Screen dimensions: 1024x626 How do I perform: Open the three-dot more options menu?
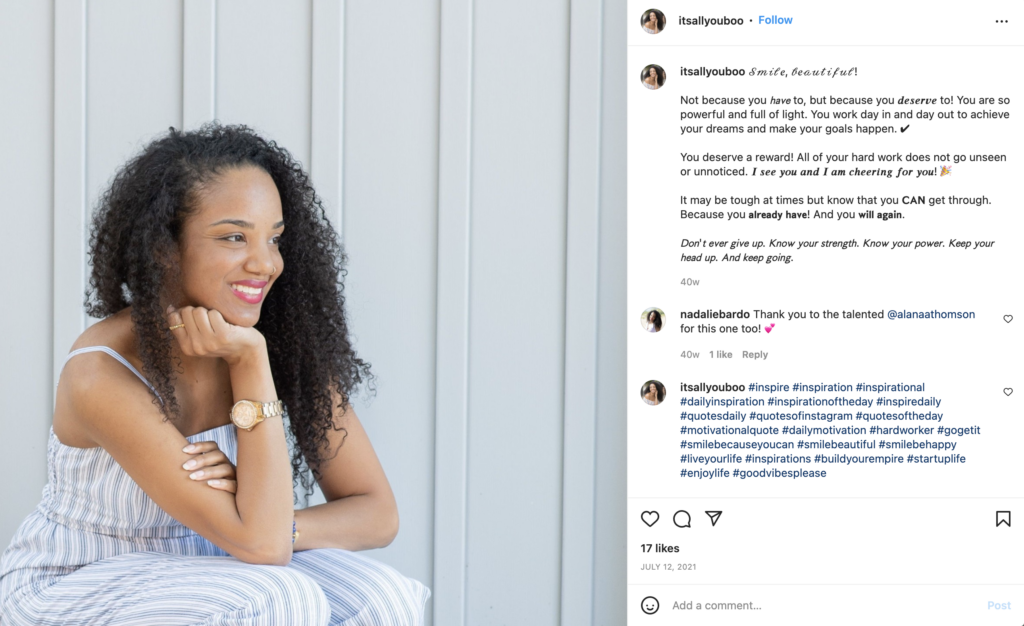tap(1002, 22)
